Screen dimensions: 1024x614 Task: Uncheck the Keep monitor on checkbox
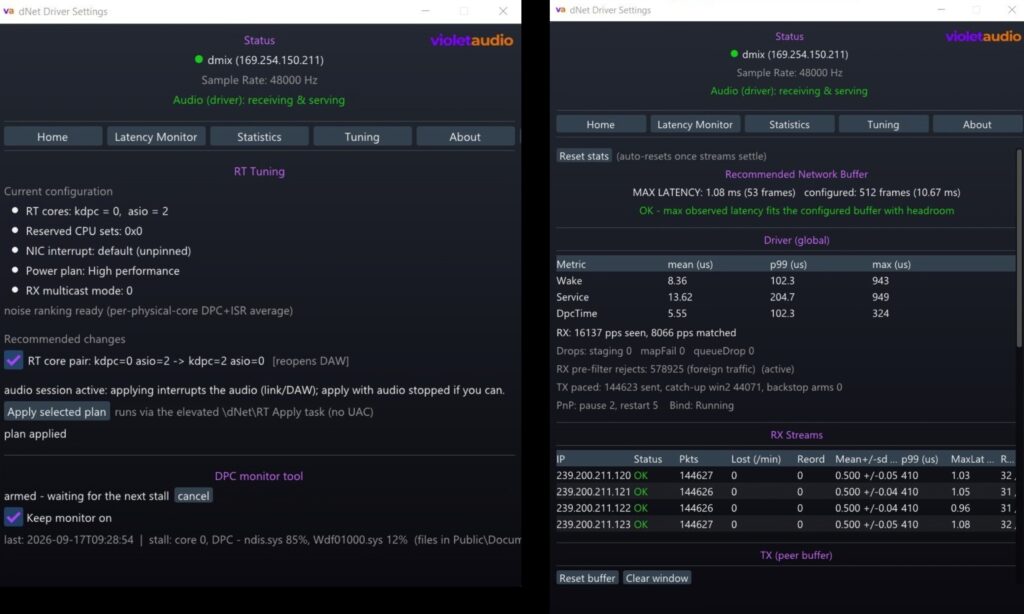13,517
